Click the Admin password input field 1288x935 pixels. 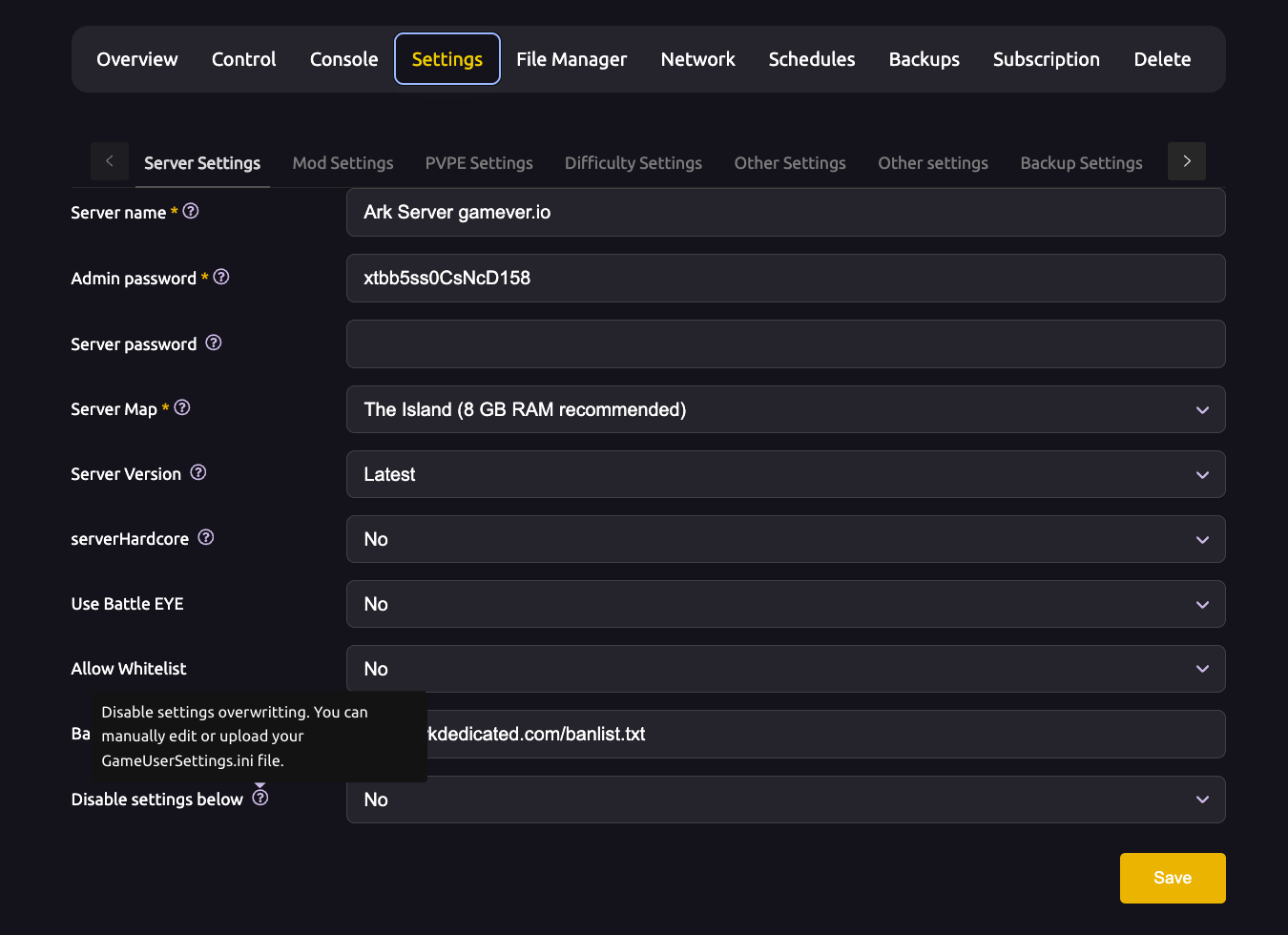coord(785,278)
